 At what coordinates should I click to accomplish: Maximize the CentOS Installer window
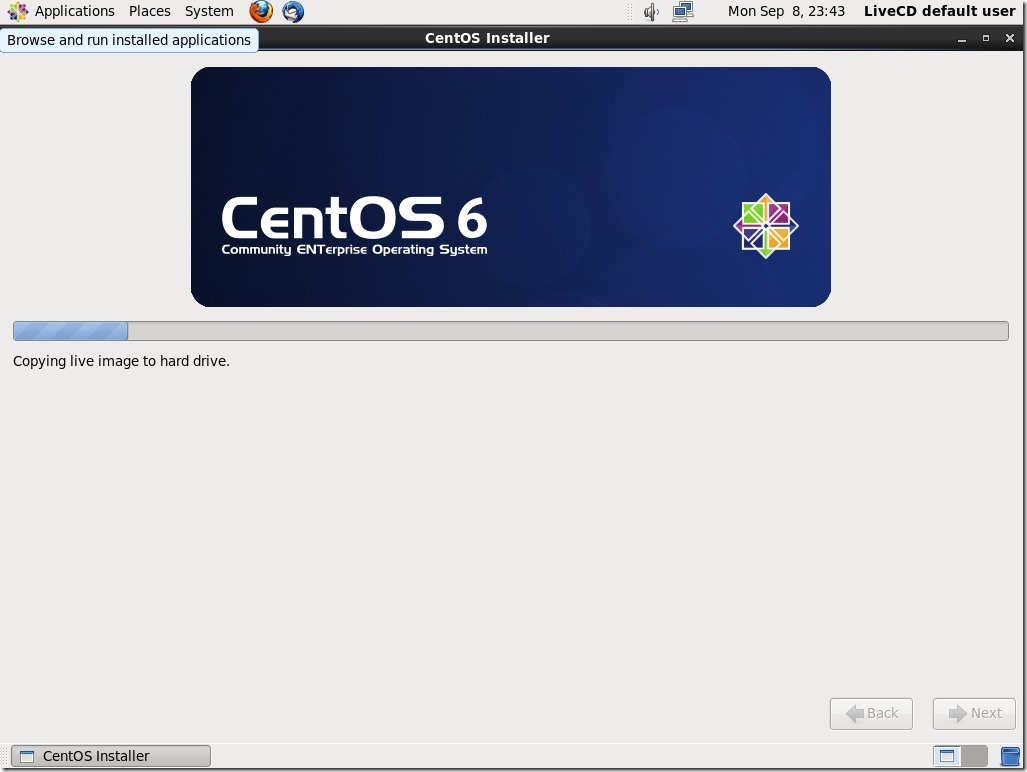coord(986,39)
